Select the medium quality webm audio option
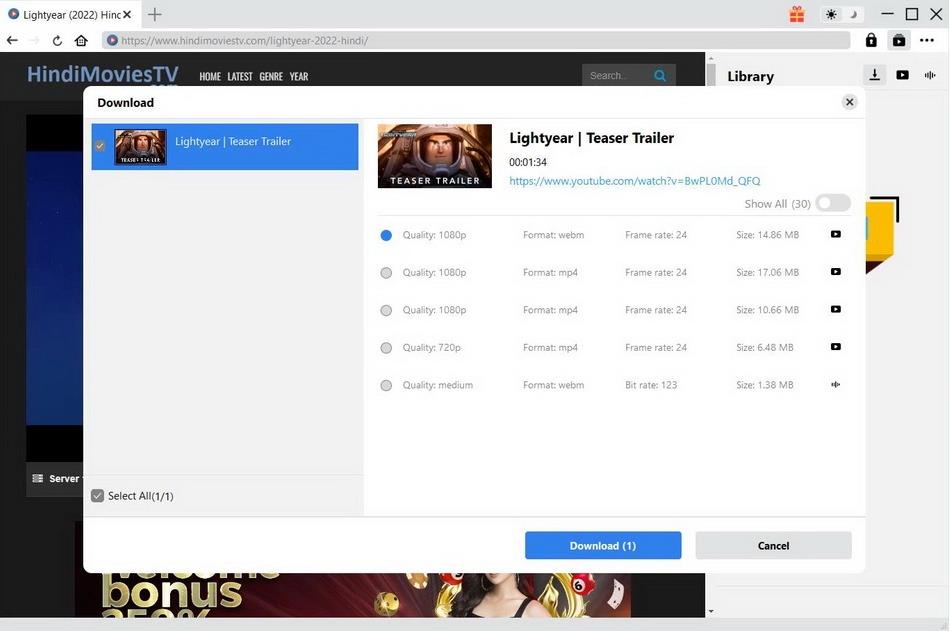 click(x=386, y=385)
